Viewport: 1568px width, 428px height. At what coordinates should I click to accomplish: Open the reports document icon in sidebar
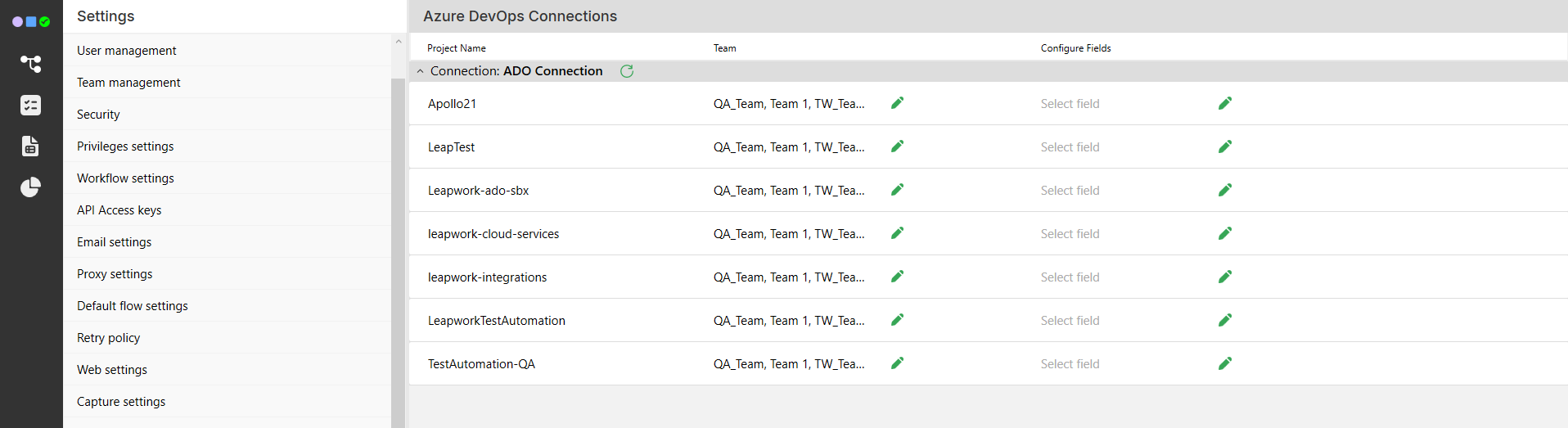[x=31, y=146]
